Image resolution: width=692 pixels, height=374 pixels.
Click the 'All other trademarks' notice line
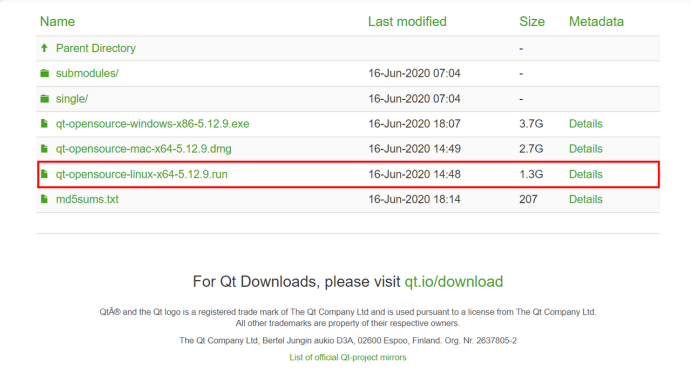click(348, 323)
